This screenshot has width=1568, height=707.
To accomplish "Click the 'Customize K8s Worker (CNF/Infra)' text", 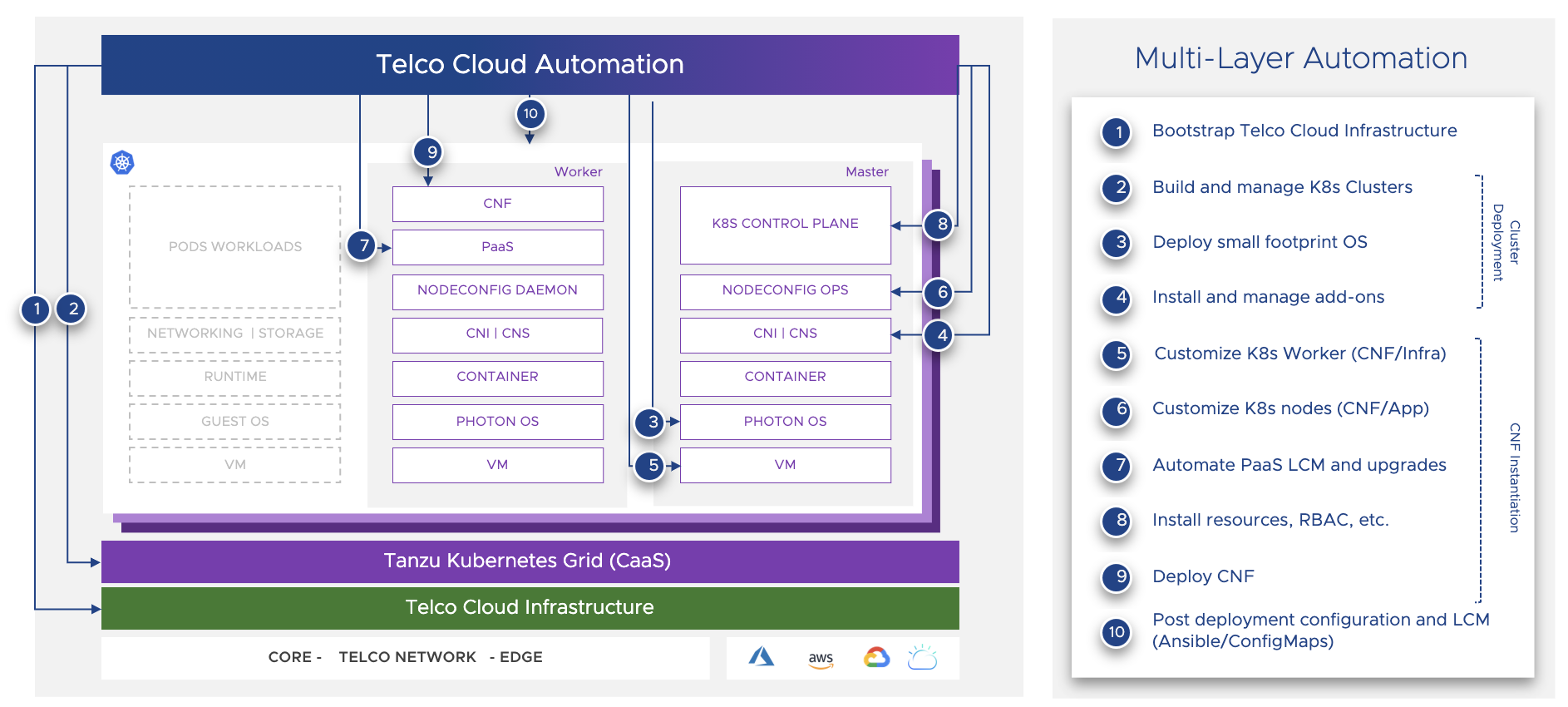I will (x=1300, y=354).
